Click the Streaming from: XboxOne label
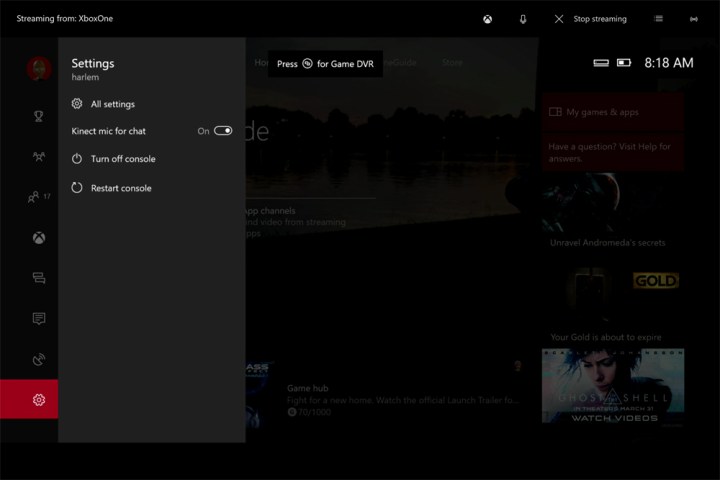This screenshot has height=480, width=720. [x=65, y=19]
